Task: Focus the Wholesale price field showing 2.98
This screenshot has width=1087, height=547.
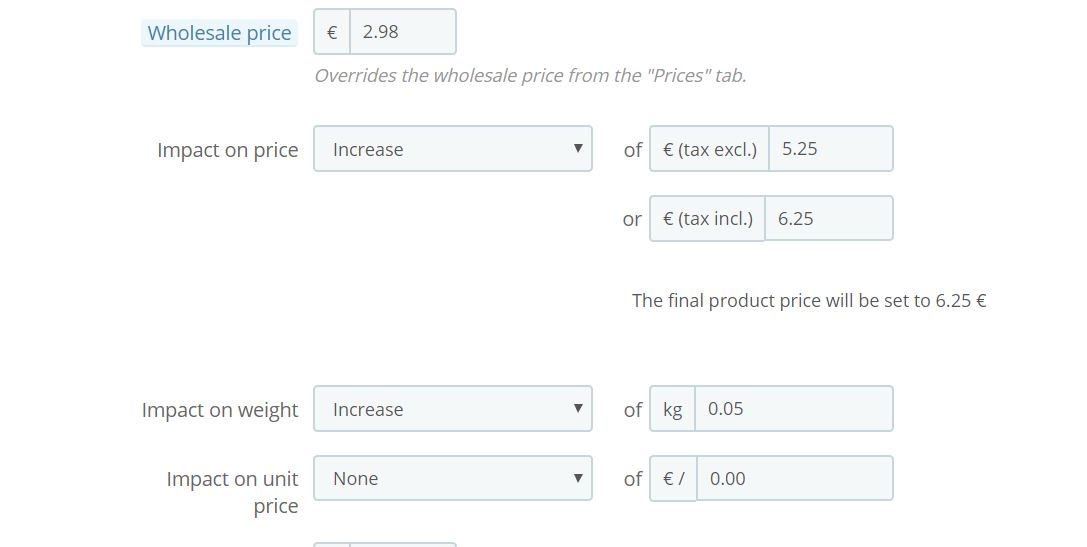Action: tap(402, 32)
